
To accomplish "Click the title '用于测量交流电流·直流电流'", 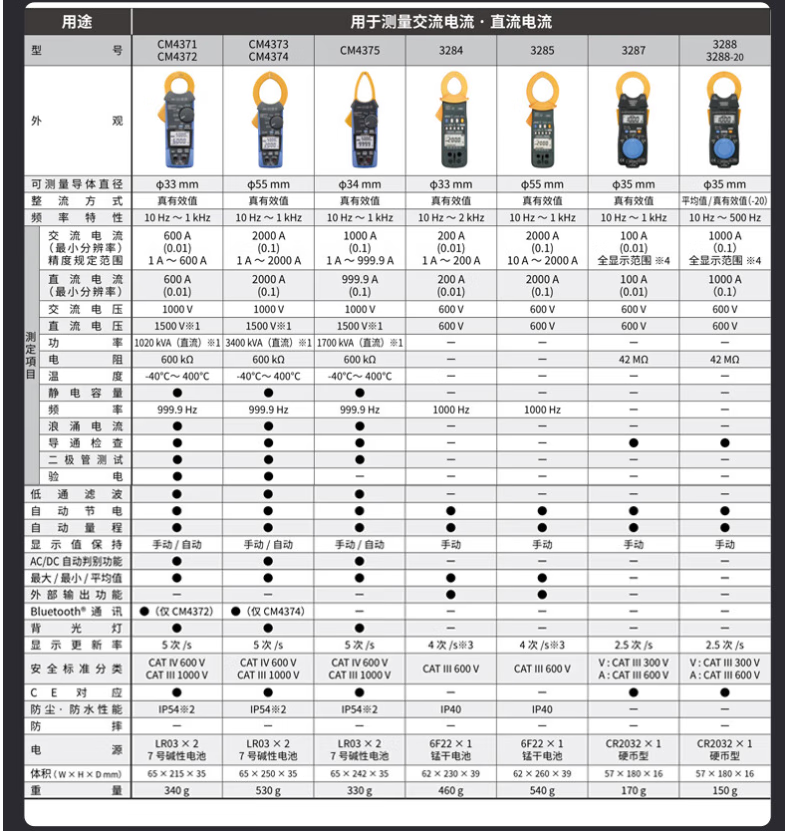I will [451, 22].
